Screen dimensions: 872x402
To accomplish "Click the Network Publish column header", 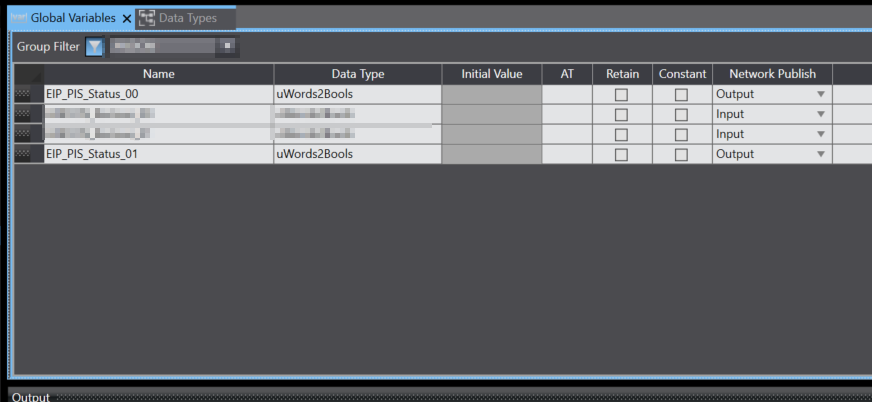I will (771, 74).
